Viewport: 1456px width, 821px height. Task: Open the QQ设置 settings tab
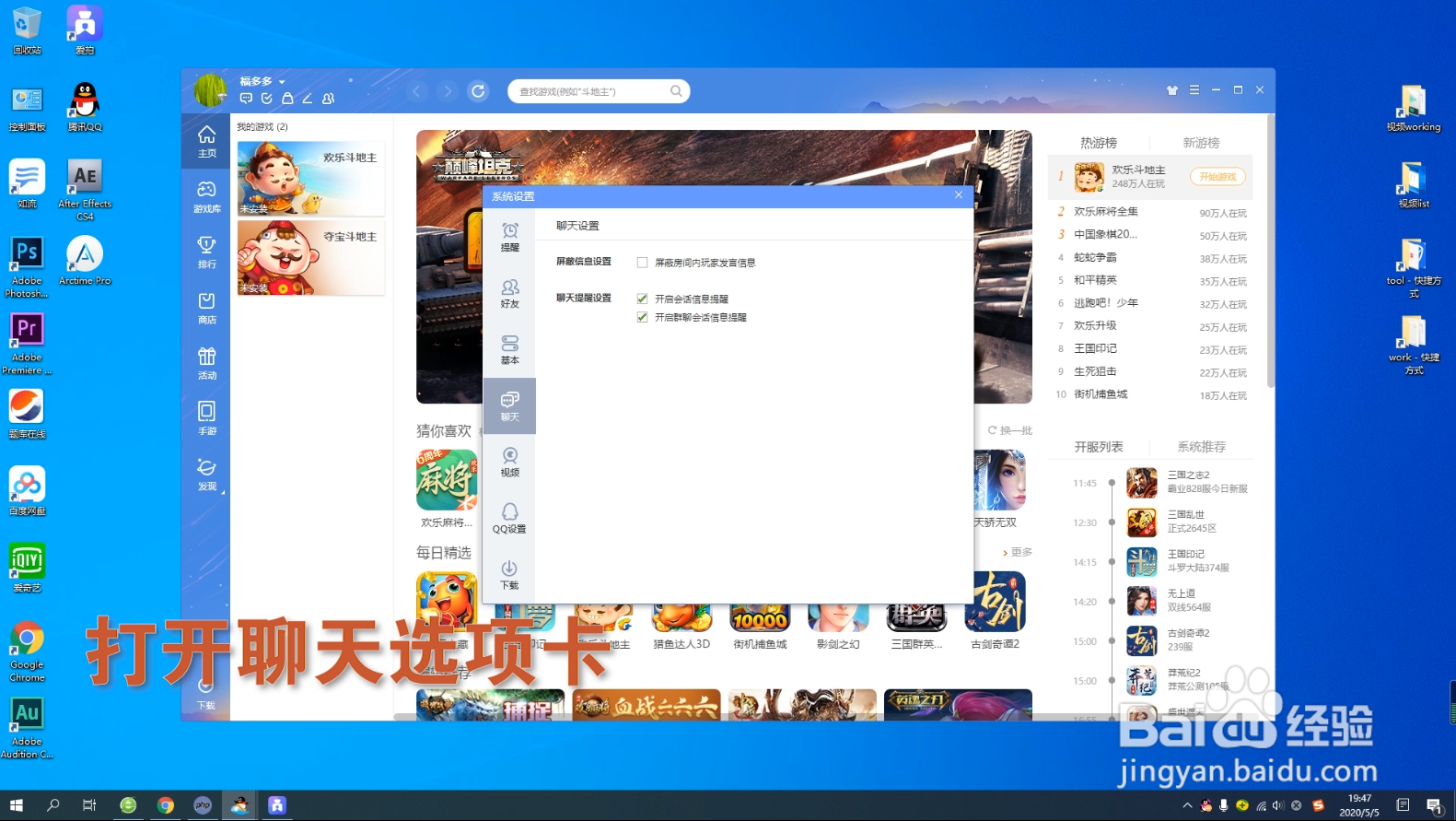click(x=509, y=519)
